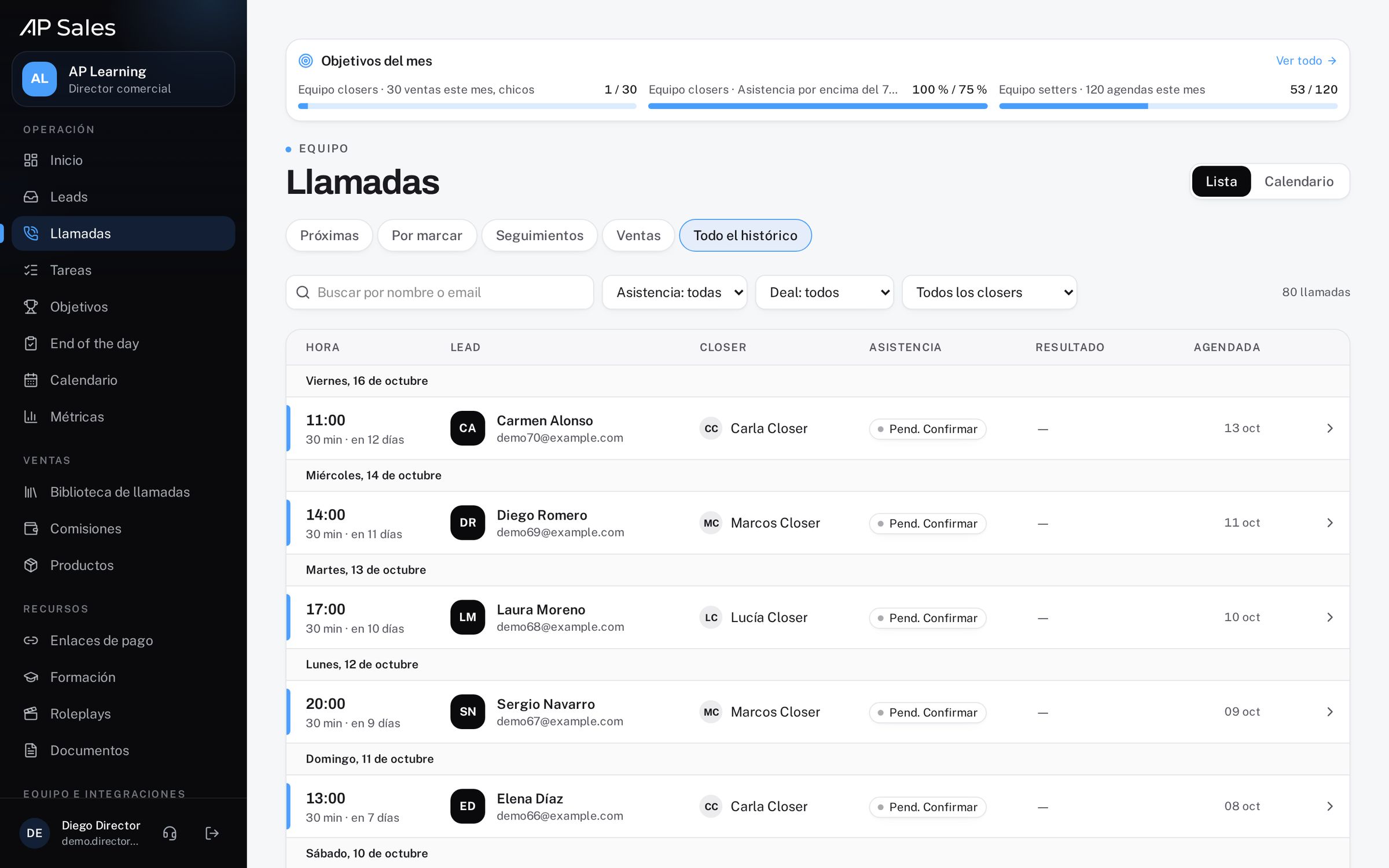This screenshot has height=868, width=1389.
Task: Click the headset support icon
Action: coord(170,833)
